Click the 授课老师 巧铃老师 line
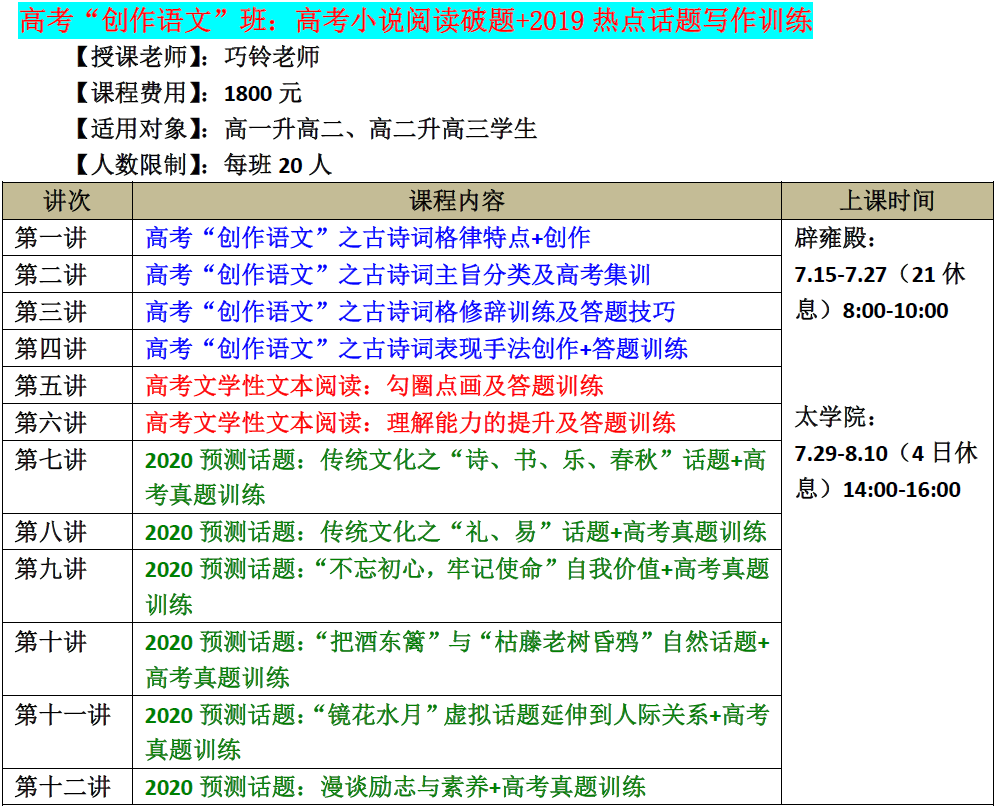This screenshot has height=807, width=996. pyautogui.click(x=196, y=57)
